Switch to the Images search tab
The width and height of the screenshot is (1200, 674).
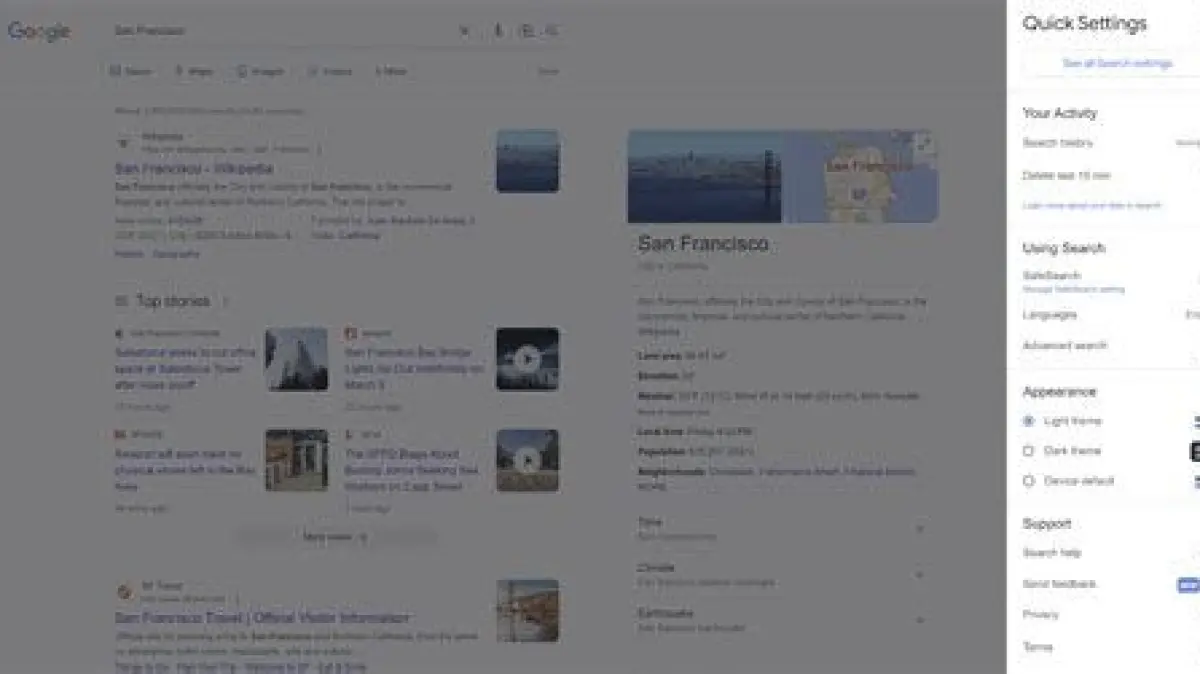(260, 72)
